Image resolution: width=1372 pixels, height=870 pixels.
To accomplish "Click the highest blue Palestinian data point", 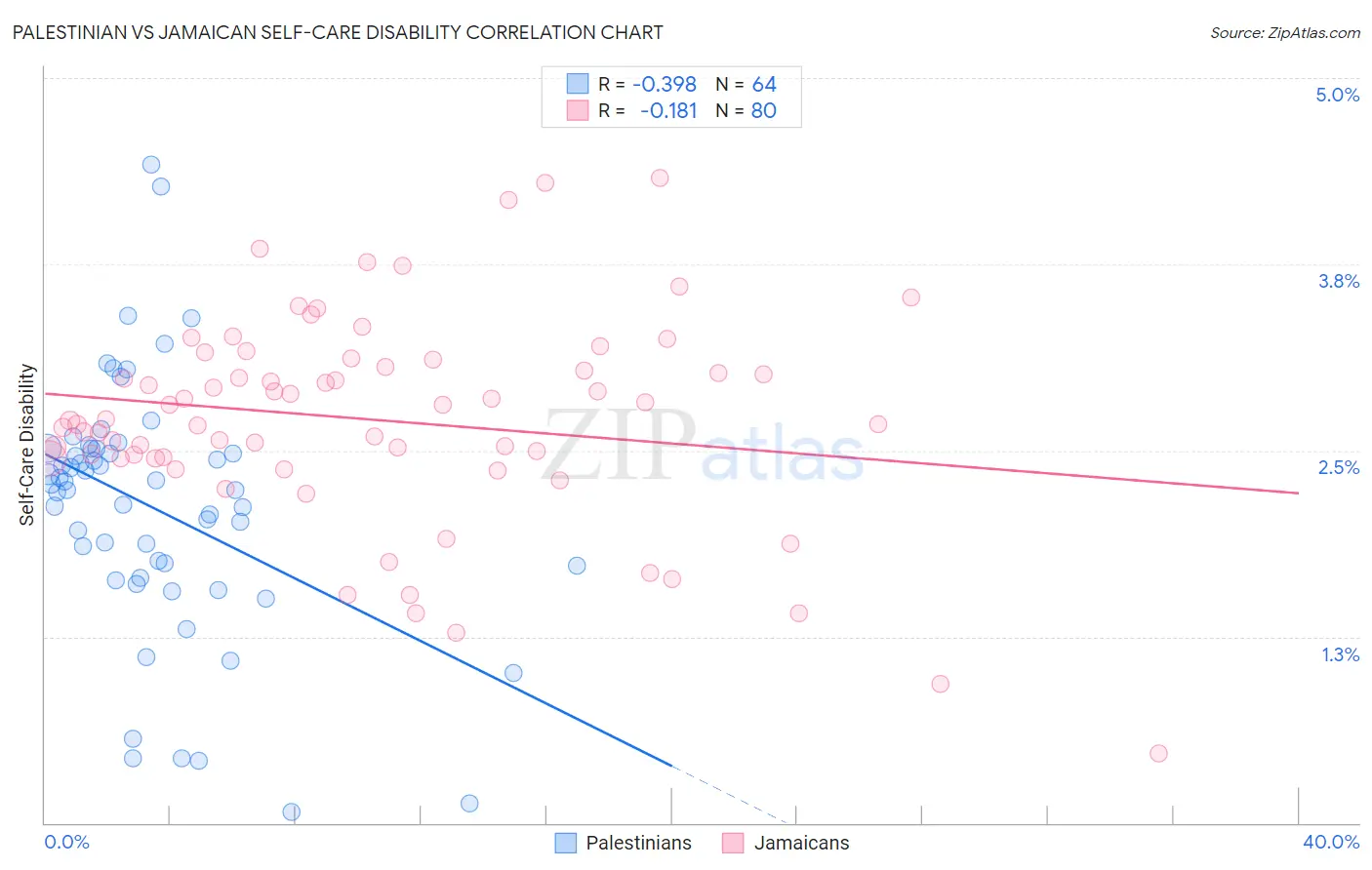I will [x=151, y=165].
